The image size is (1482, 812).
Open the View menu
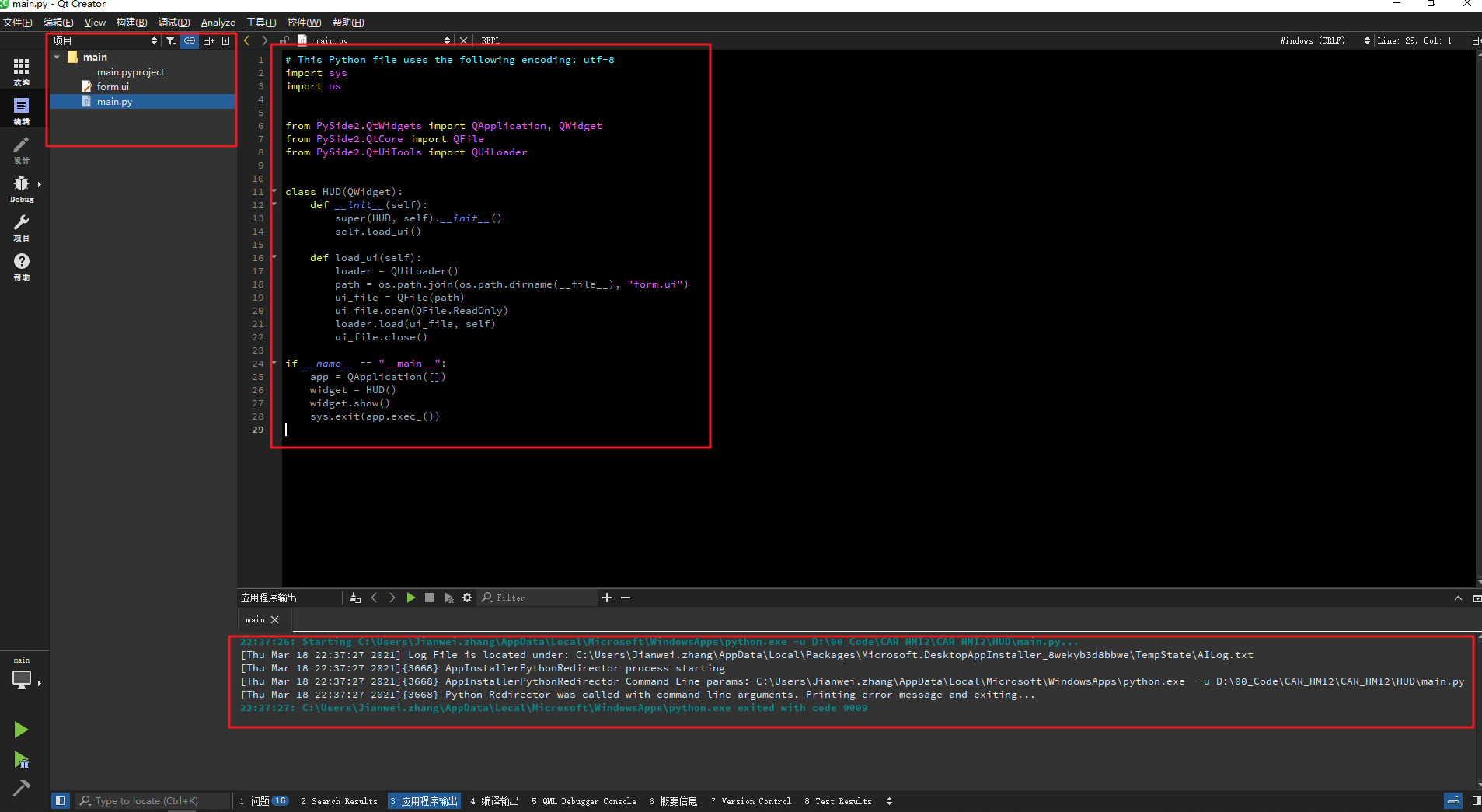tap(95, 23)
